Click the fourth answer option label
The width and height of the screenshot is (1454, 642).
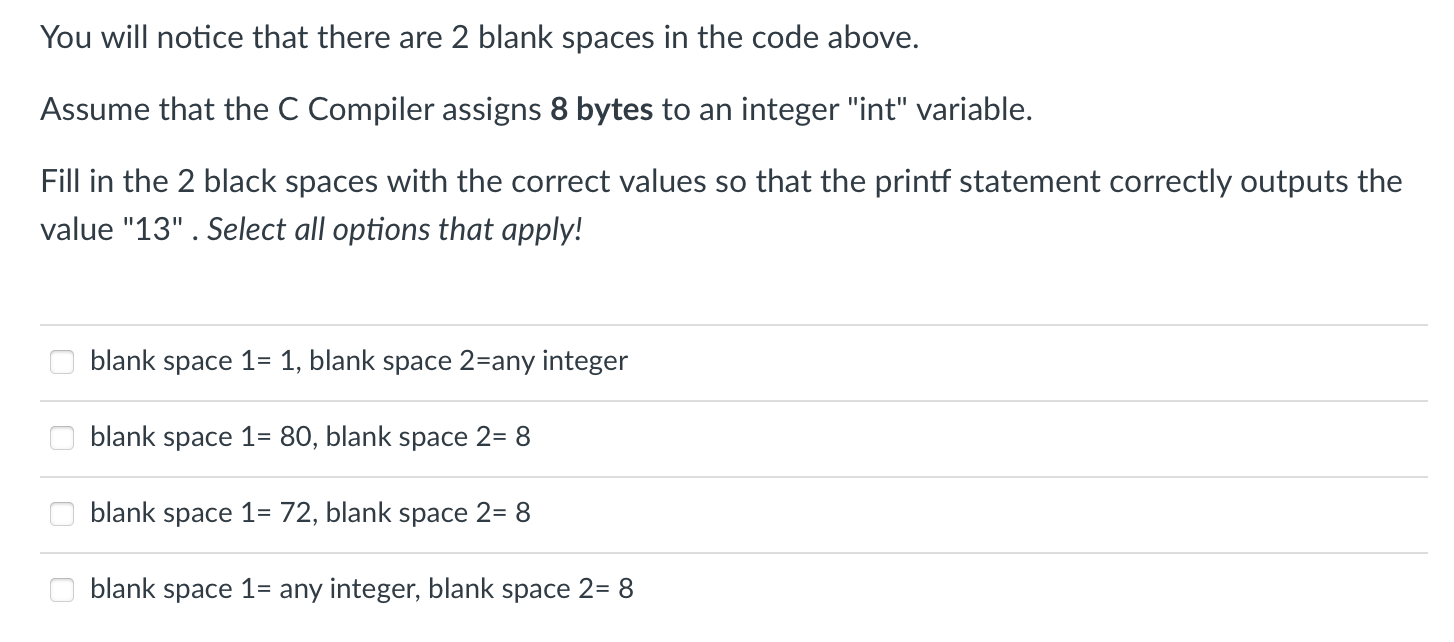point(361,590)
